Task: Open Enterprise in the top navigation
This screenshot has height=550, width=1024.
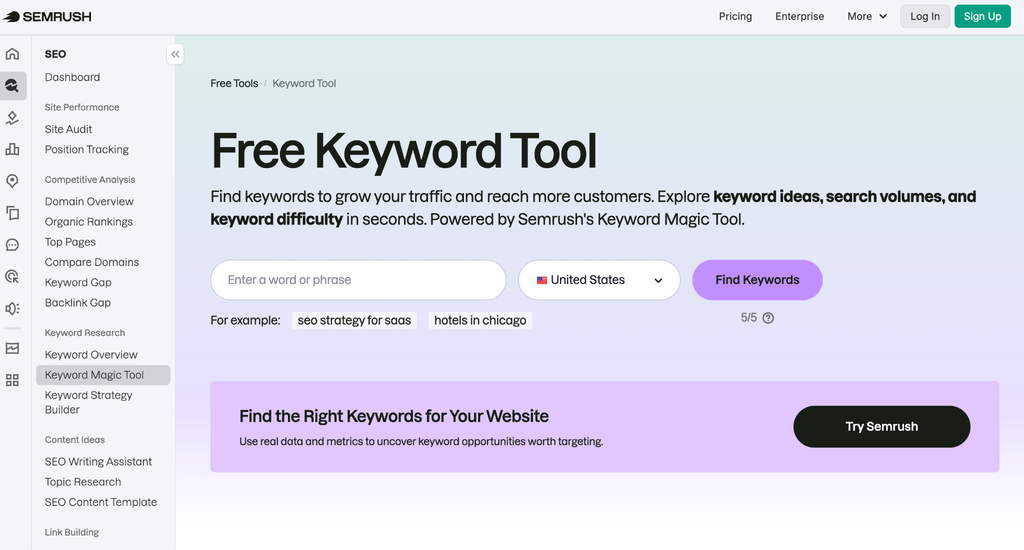Action: 799,16
